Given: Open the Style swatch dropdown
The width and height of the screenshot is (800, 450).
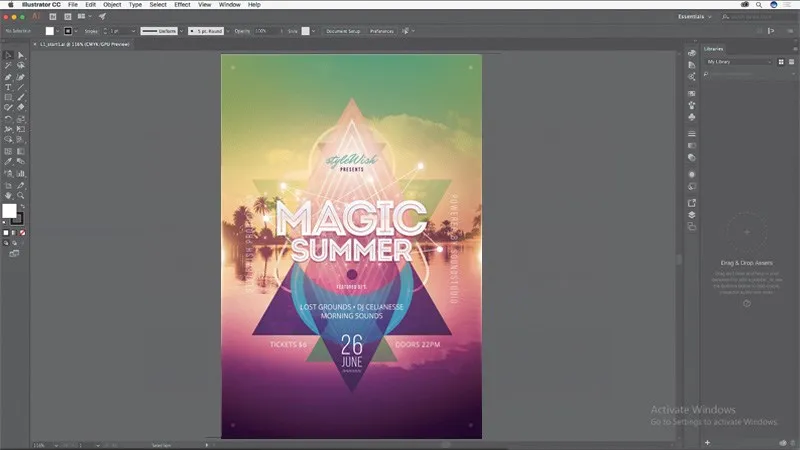Looking at the screenshot, I should point(313,31).
